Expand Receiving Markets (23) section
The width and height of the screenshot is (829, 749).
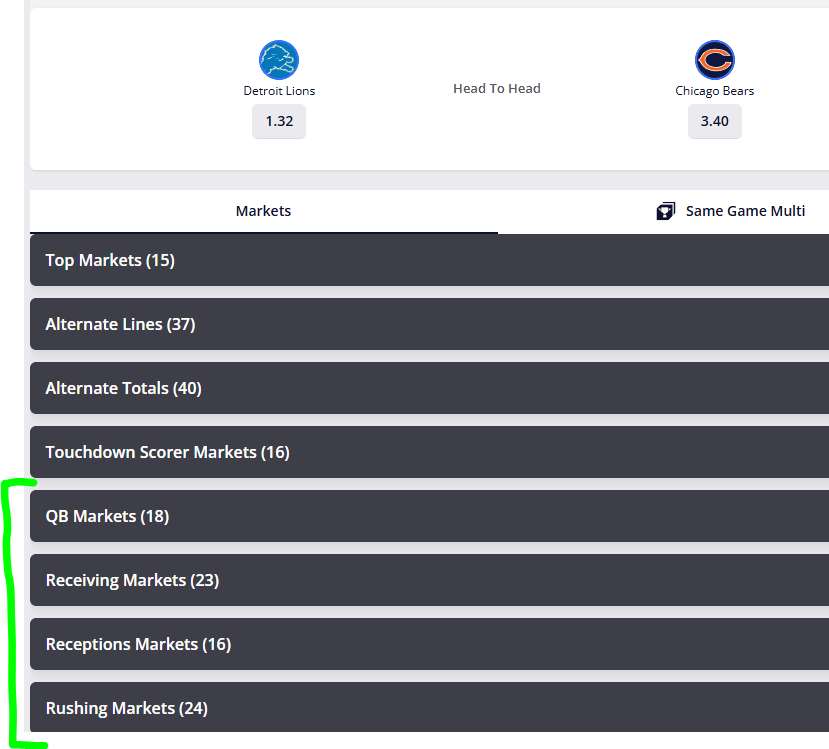pos(132,580)
